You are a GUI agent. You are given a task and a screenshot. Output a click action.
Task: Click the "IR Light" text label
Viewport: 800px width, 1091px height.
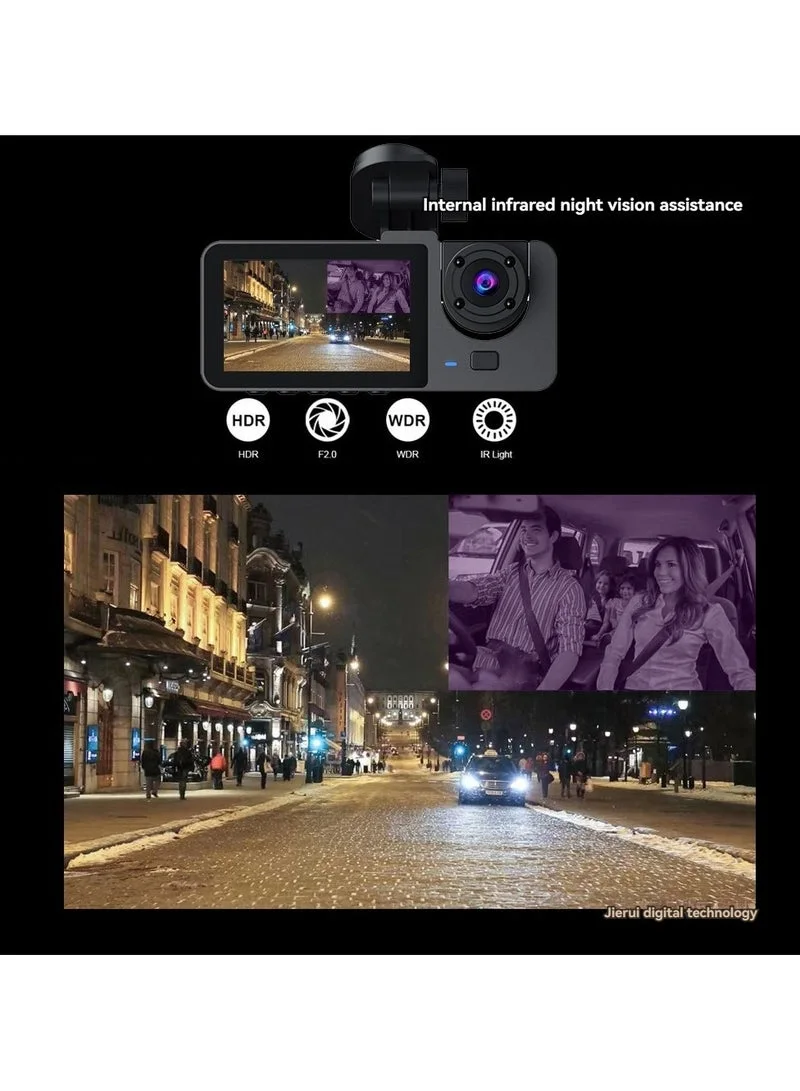495,455
